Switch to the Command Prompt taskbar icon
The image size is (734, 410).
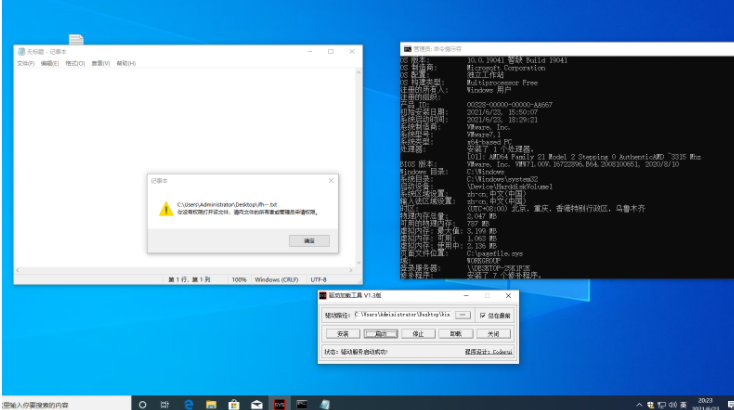pos(302,404)
